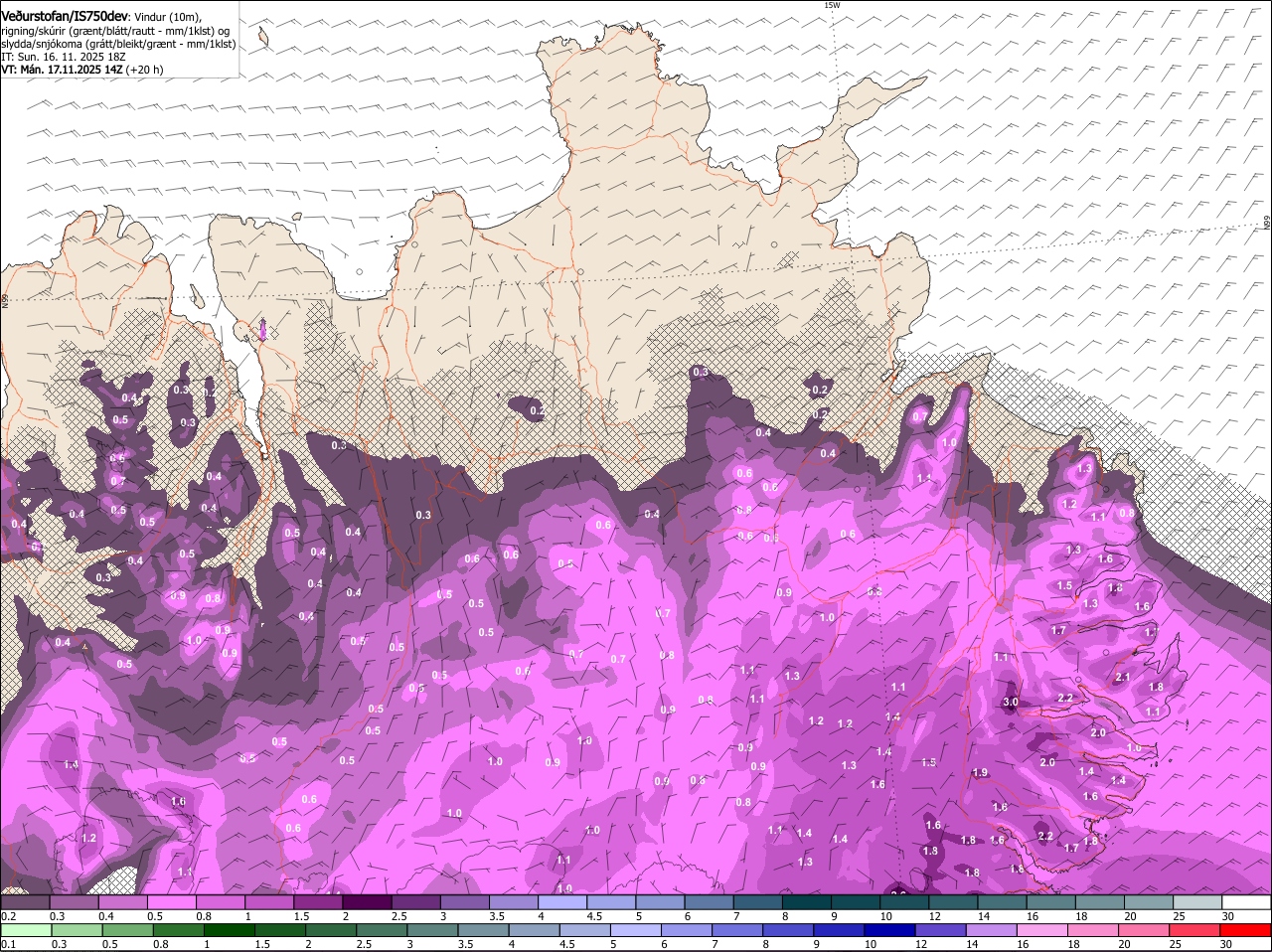1272x952 pixels.
Task: Pick the lower legend swatch starting at 0.5
Action: click(x=127, y=930)
